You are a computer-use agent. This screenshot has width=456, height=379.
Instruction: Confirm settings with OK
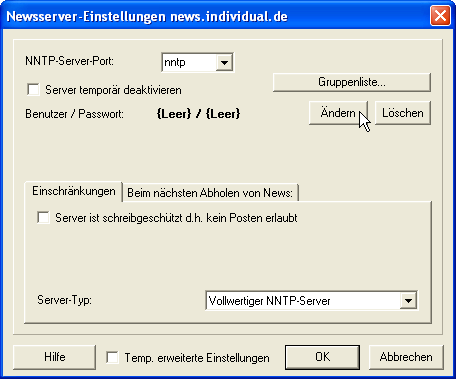322,357
